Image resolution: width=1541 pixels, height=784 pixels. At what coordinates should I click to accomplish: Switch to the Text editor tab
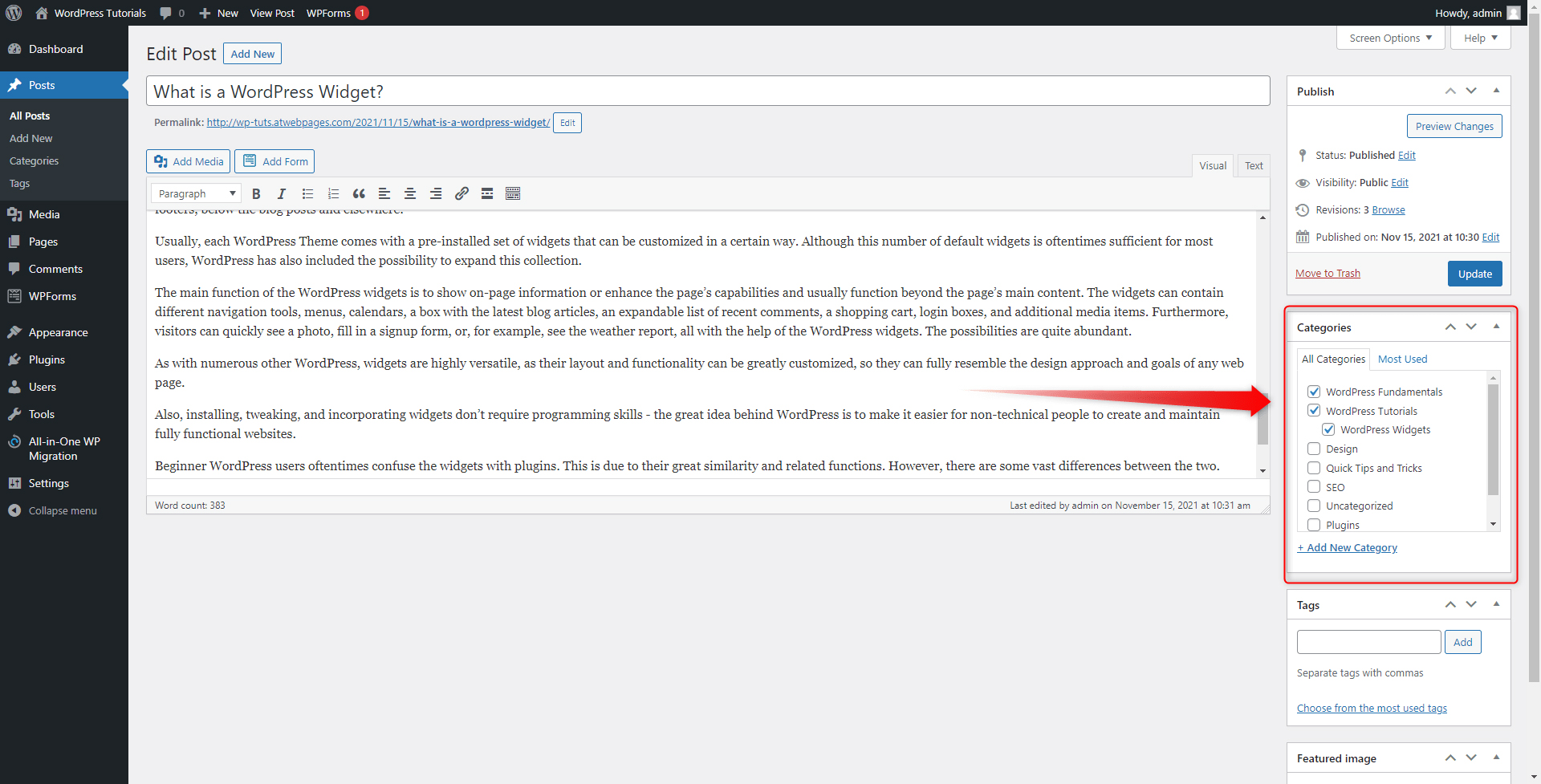1254,165
